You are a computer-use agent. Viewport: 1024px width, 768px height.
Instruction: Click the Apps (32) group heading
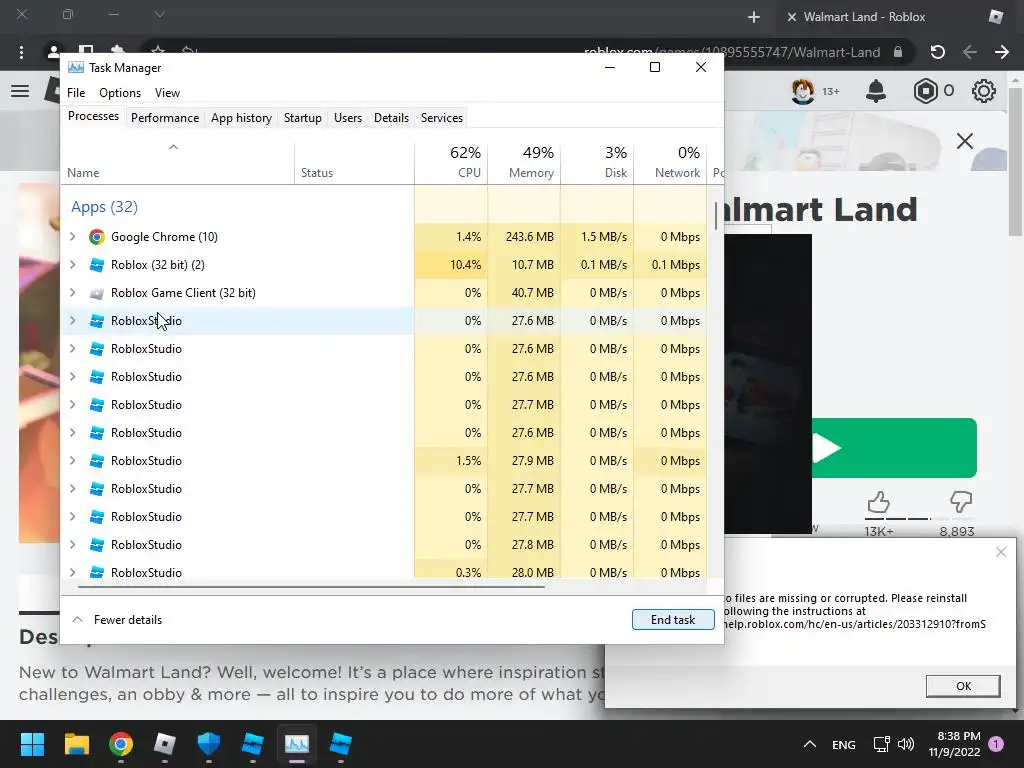coord(104,207)
